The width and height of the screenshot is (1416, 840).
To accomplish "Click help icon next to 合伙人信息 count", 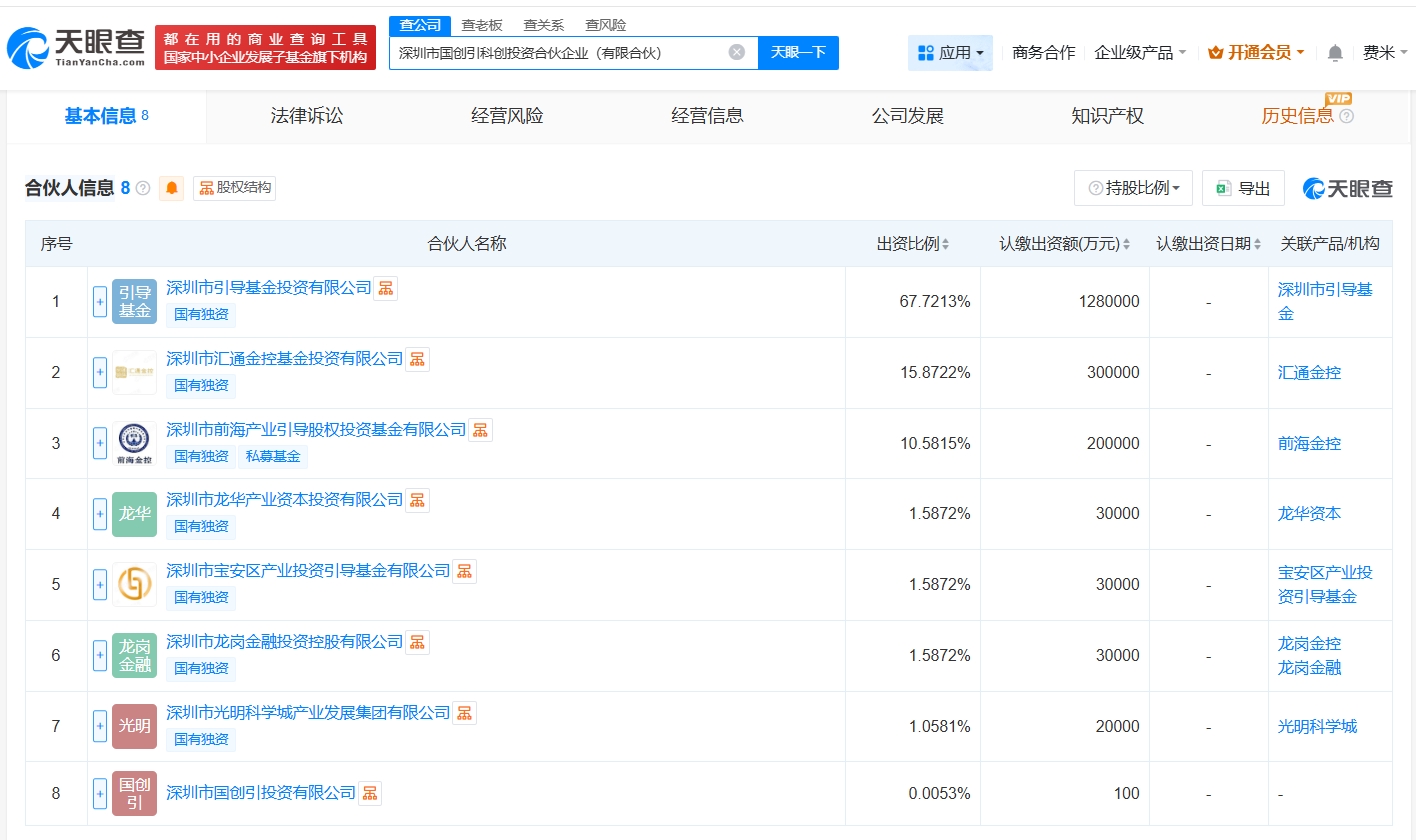I will click(143, 188).
